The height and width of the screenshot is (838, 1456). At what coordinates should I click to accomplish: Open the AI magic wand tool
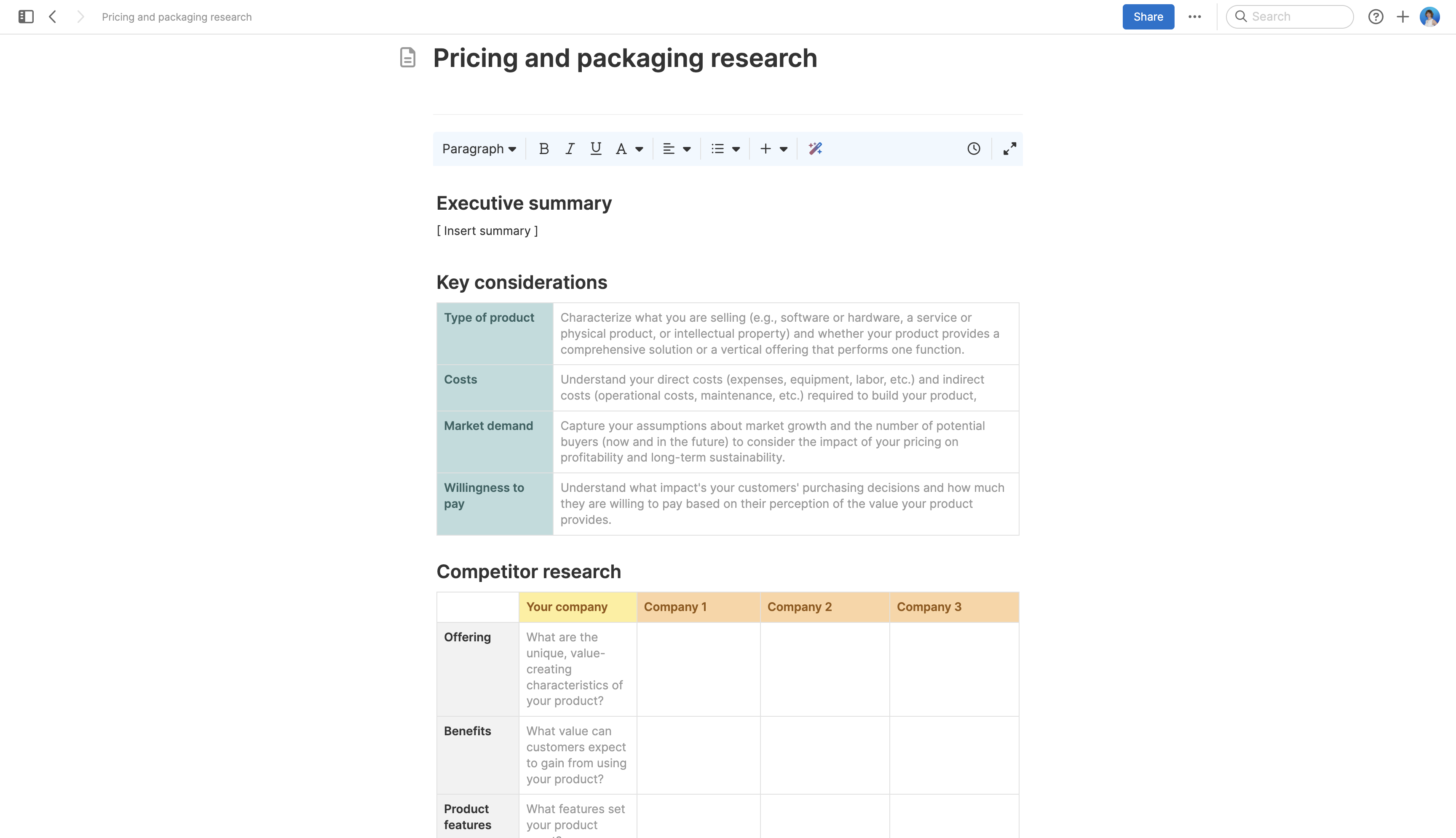[815, 149]
